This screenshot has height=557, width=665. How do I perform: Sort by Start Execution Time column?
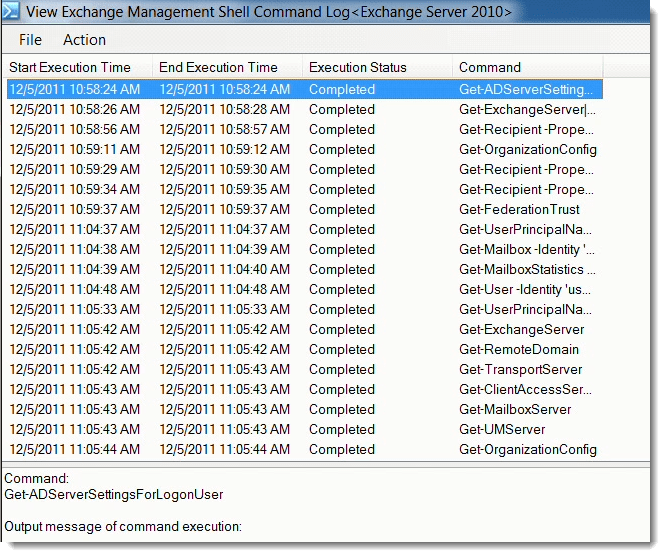(x=70, y=67)
